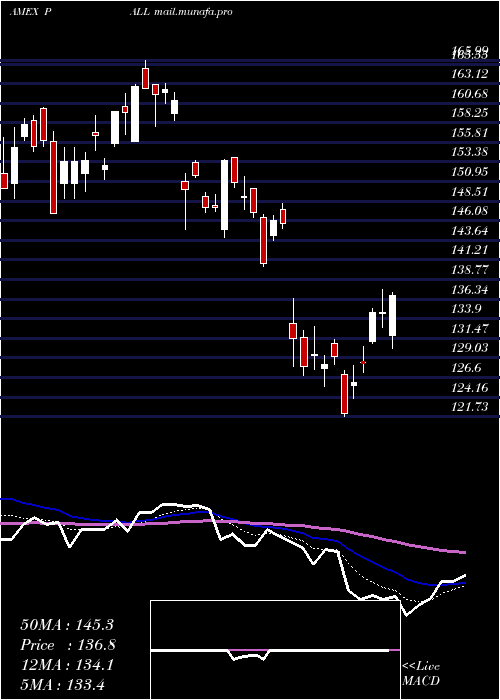The width and height of the screenshot is (500, 700).
Task: Click the 160.68 price axis label
Action: click(x=470, y=94)
